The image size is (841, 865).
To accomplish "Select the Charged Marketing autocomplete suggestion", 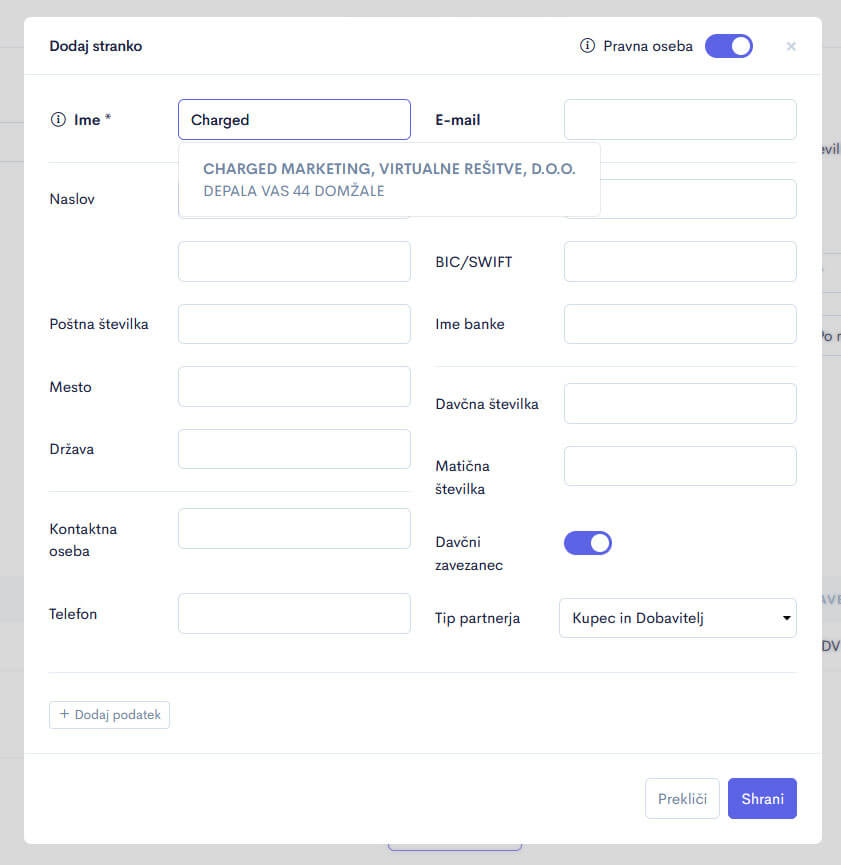I will tap(389, 179).
